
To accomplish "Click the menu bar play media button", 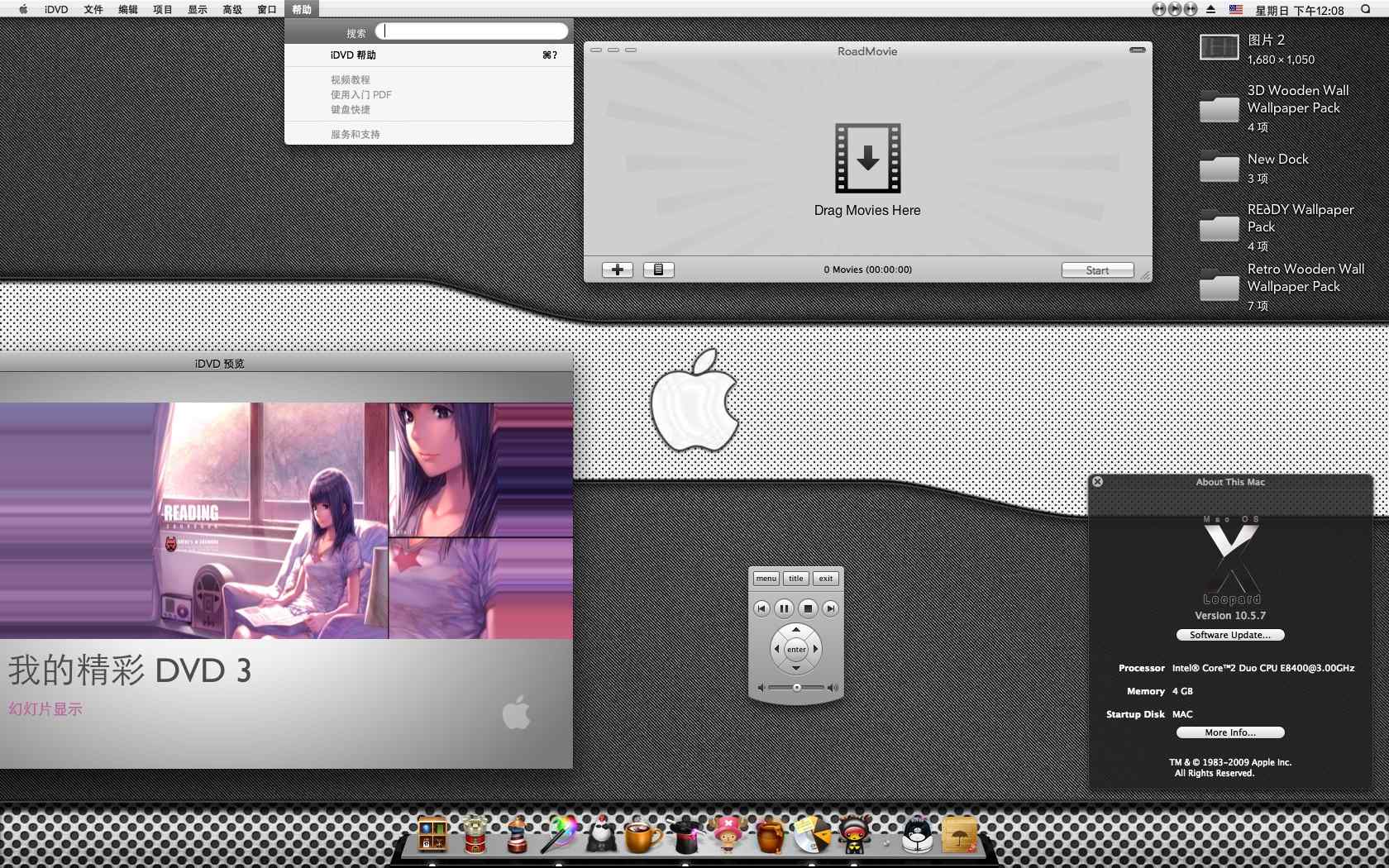I will tap(1175, 9).
